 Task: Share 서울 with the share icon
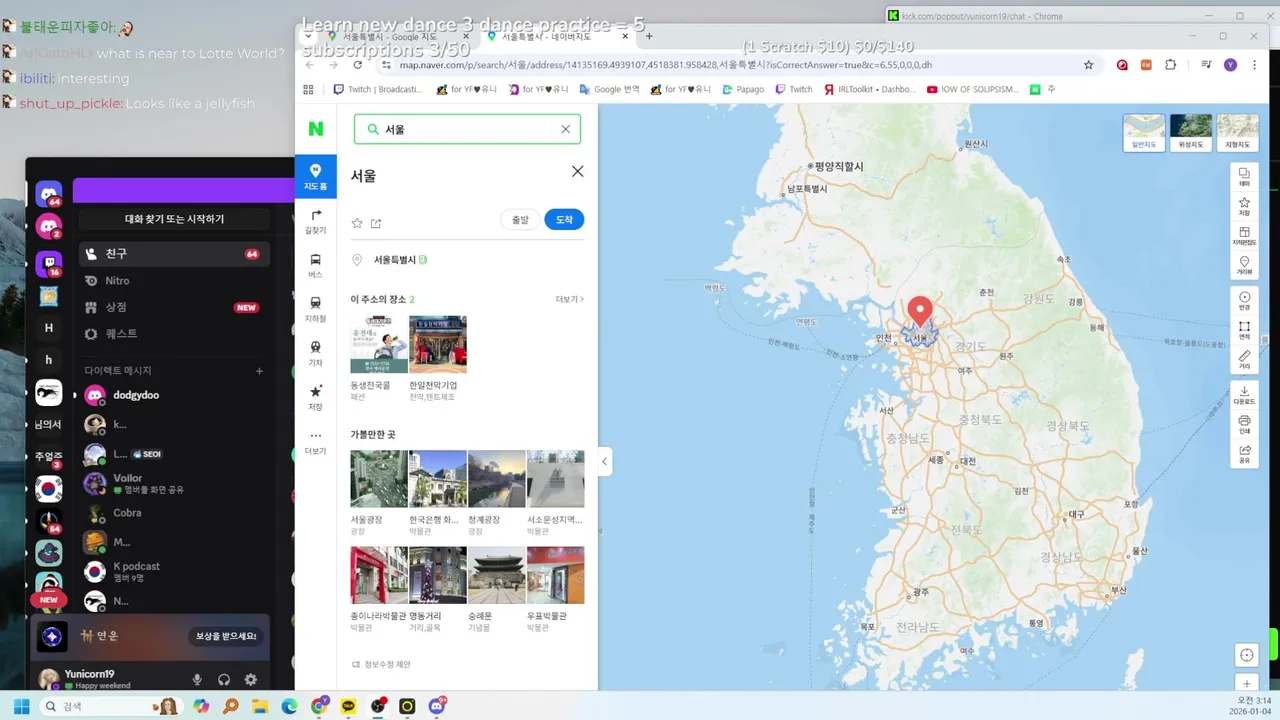(376, 223)
